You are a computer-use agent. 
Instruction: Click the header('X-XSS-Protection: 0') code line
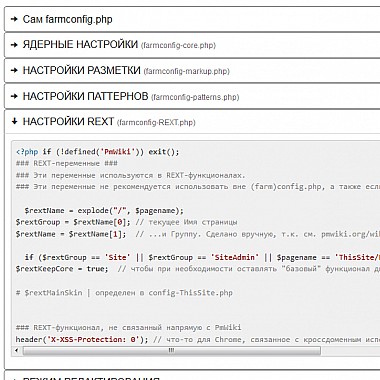point(197,340)
